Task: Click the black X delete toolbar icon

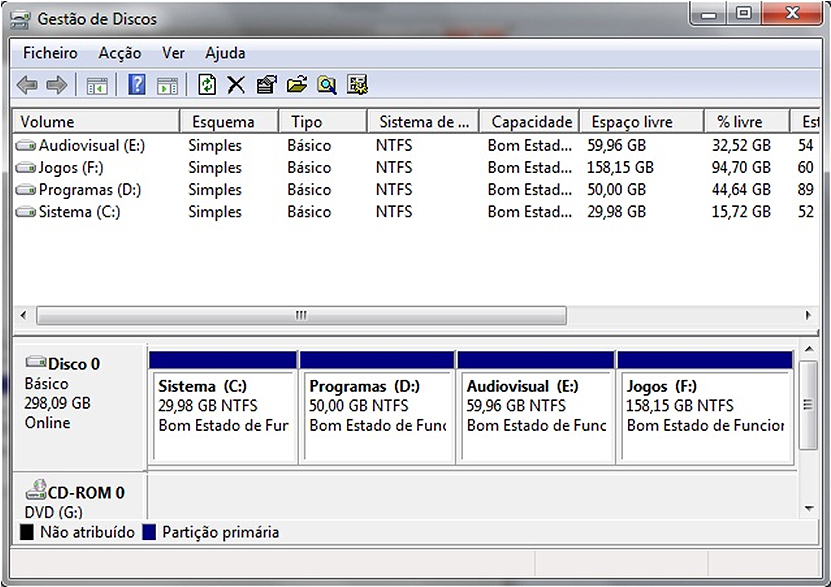Action: coord(236,85)
